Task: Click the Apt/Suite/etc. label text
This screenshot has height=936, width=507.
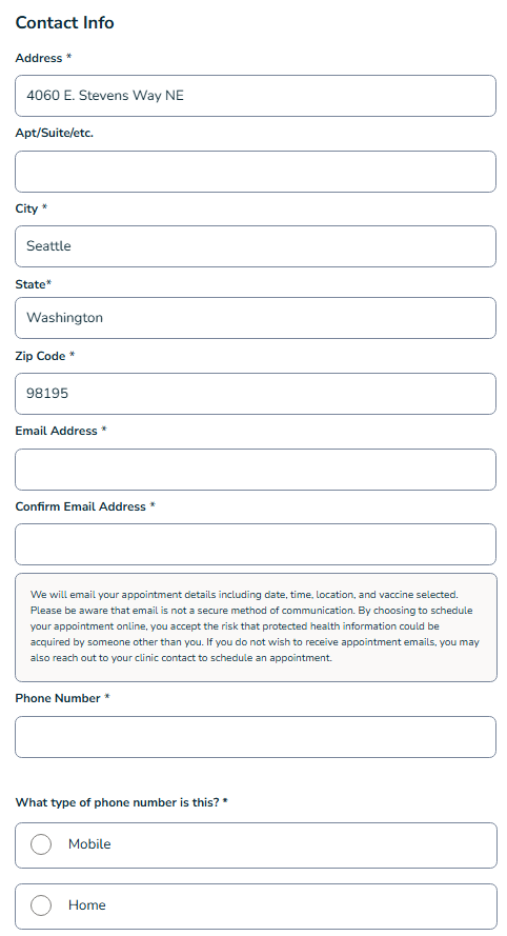Action: click(x=54, y=133)
